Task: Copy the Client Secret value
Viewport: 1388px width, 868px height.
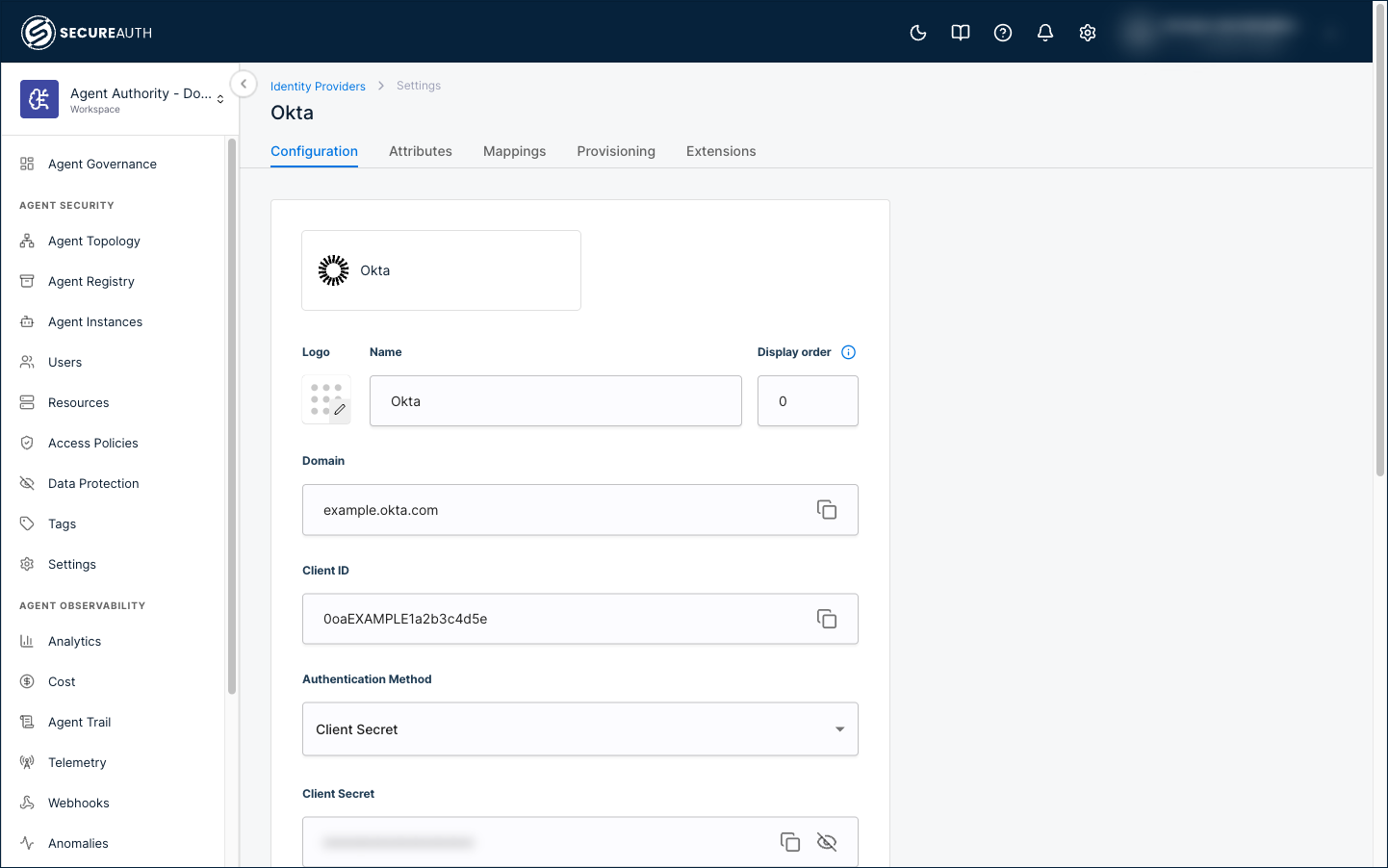Action: [790, 842]
